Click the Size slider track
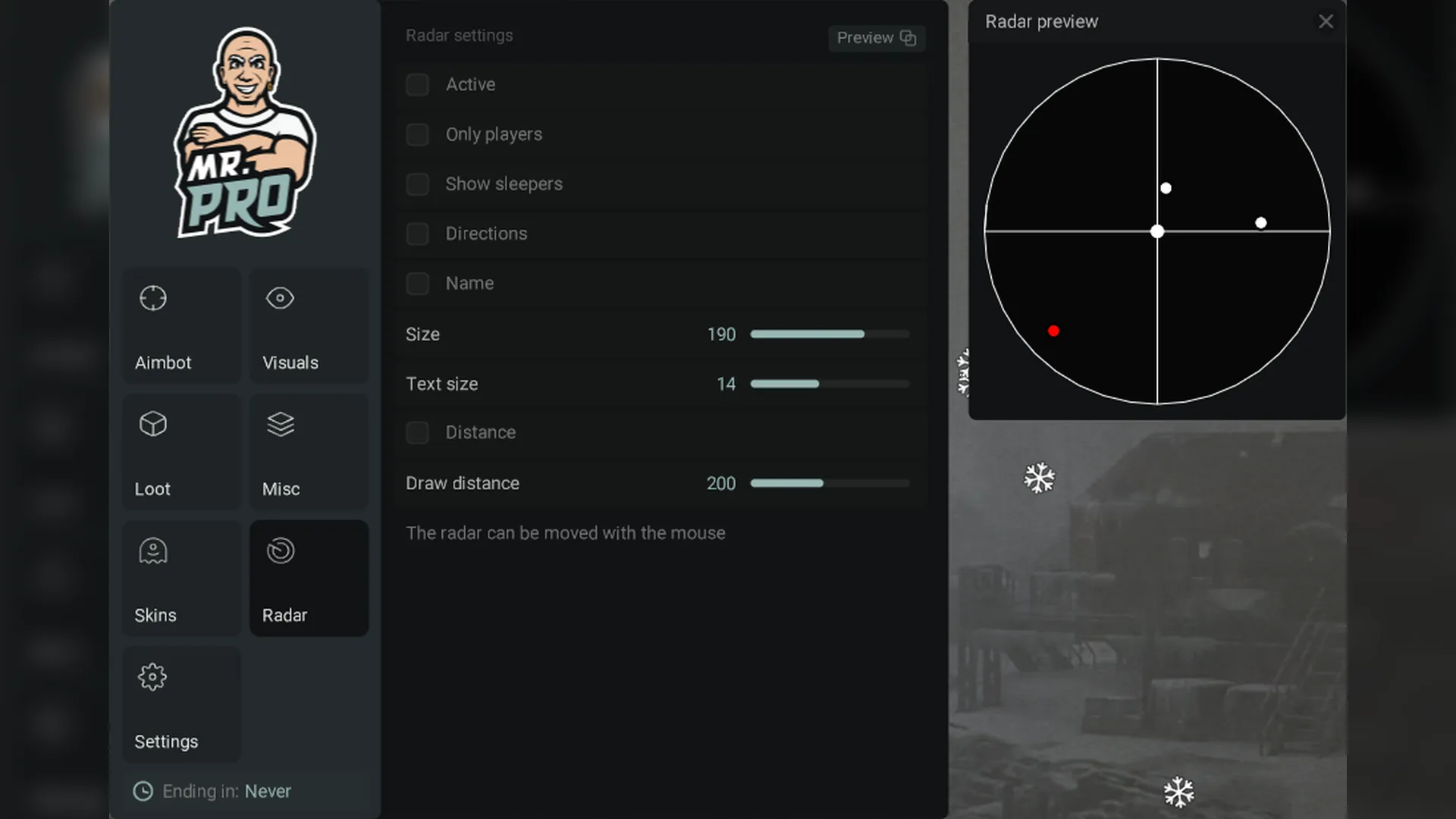 point(829,334)
